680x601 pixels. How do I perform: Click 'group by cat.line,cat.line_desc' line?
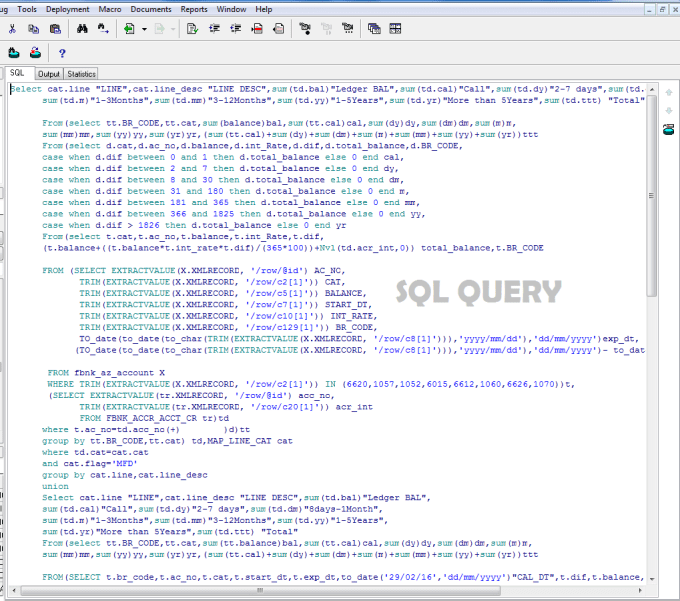[125, 475]
